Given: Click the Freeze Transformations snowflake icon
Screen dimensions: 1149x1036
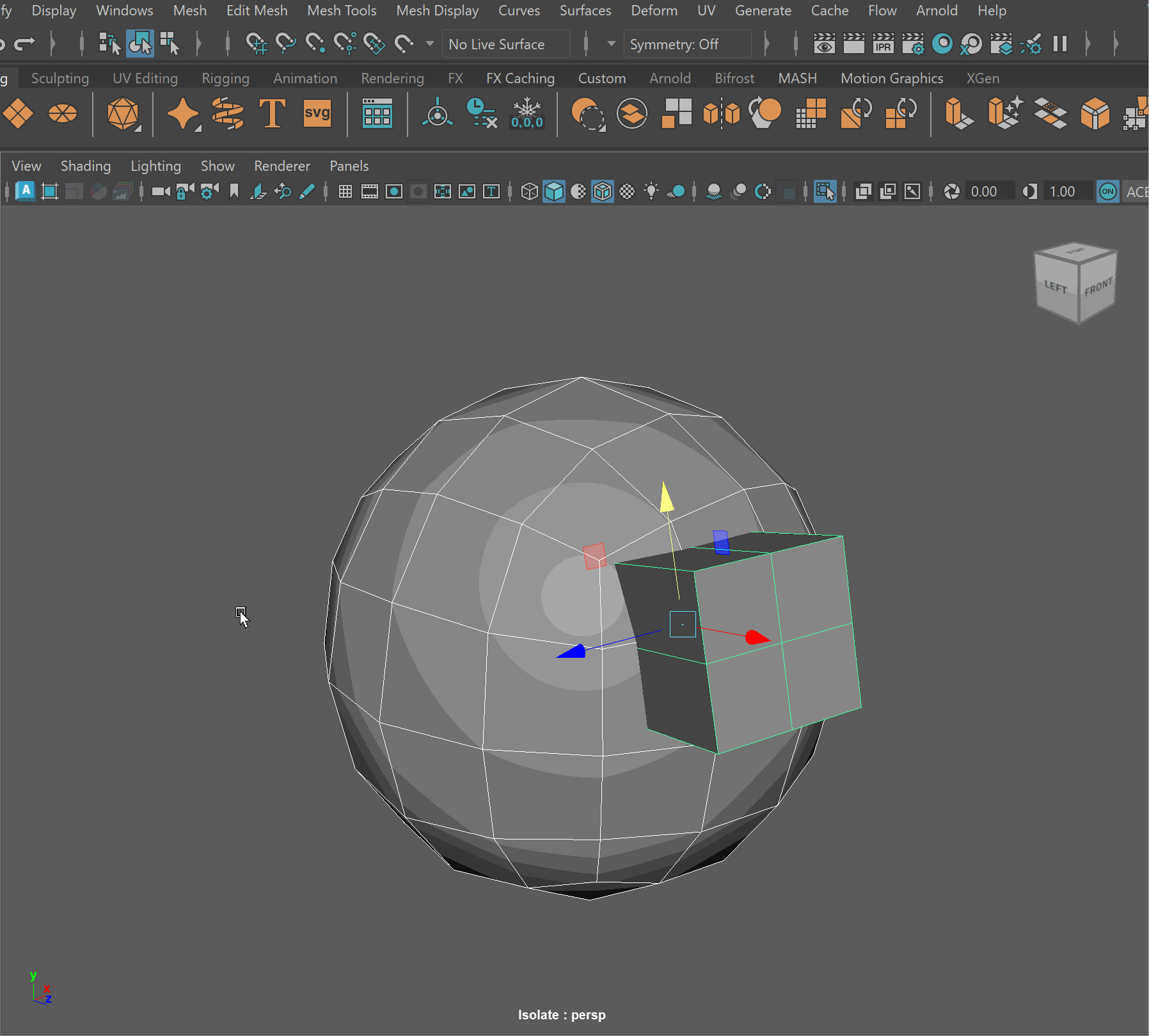Looking at the screenshot, I should (x=527, y=114).
